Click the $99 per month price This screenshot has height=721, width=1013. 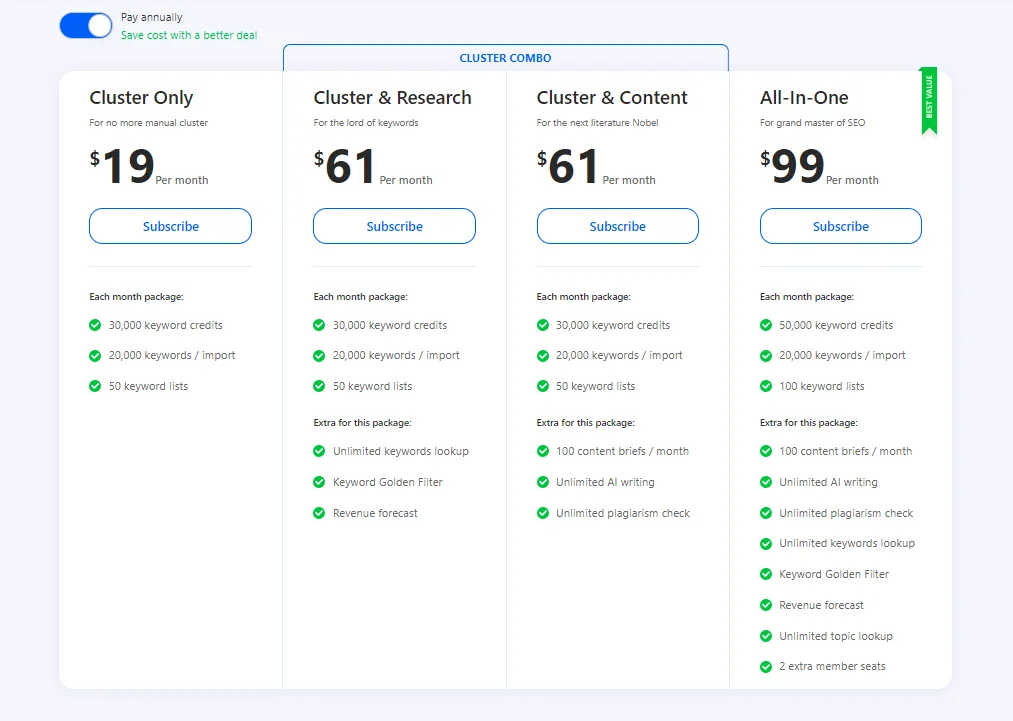(818, 167)
